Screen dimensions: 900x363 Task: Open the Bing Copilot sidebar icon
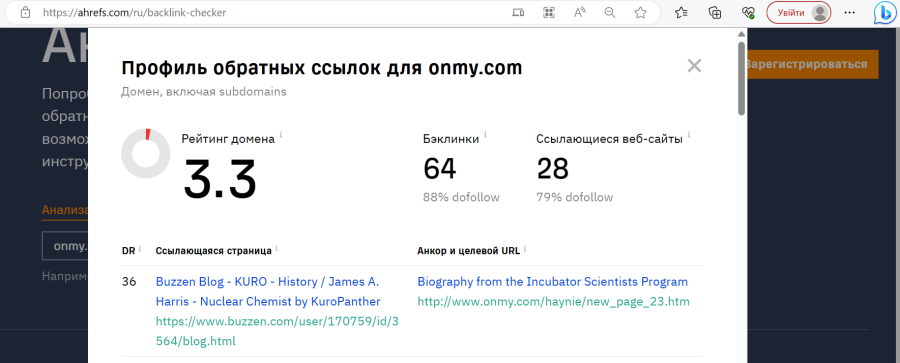(x=885, y=13)
